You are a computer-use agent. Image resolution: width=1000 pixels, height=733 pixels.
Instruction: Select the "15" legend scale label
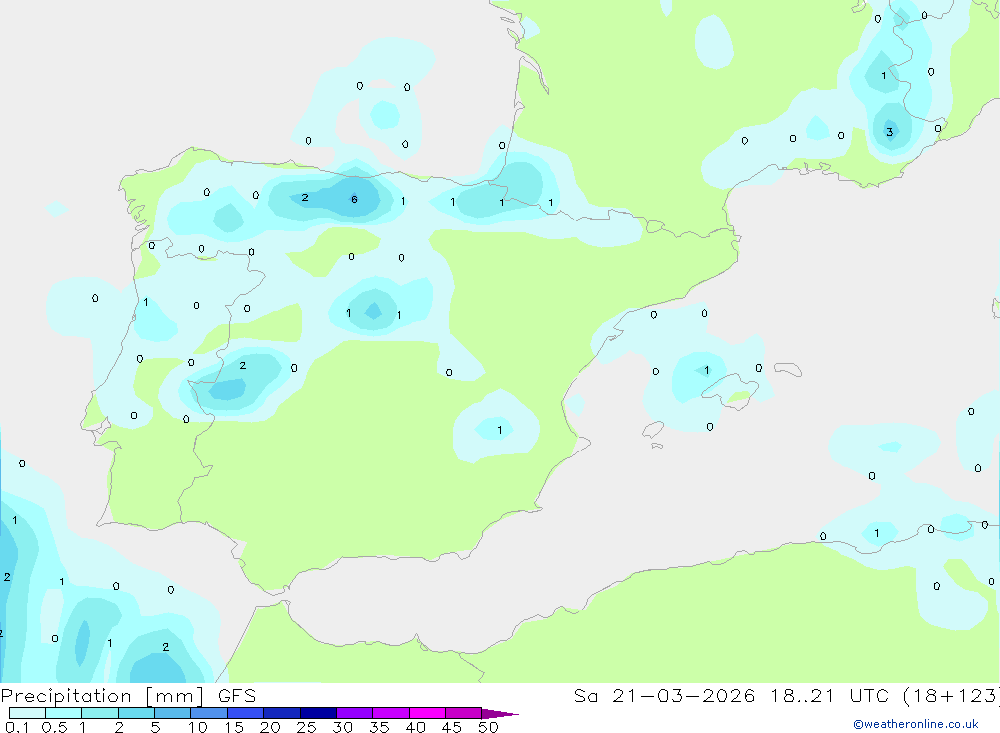(x=234, y=727)
